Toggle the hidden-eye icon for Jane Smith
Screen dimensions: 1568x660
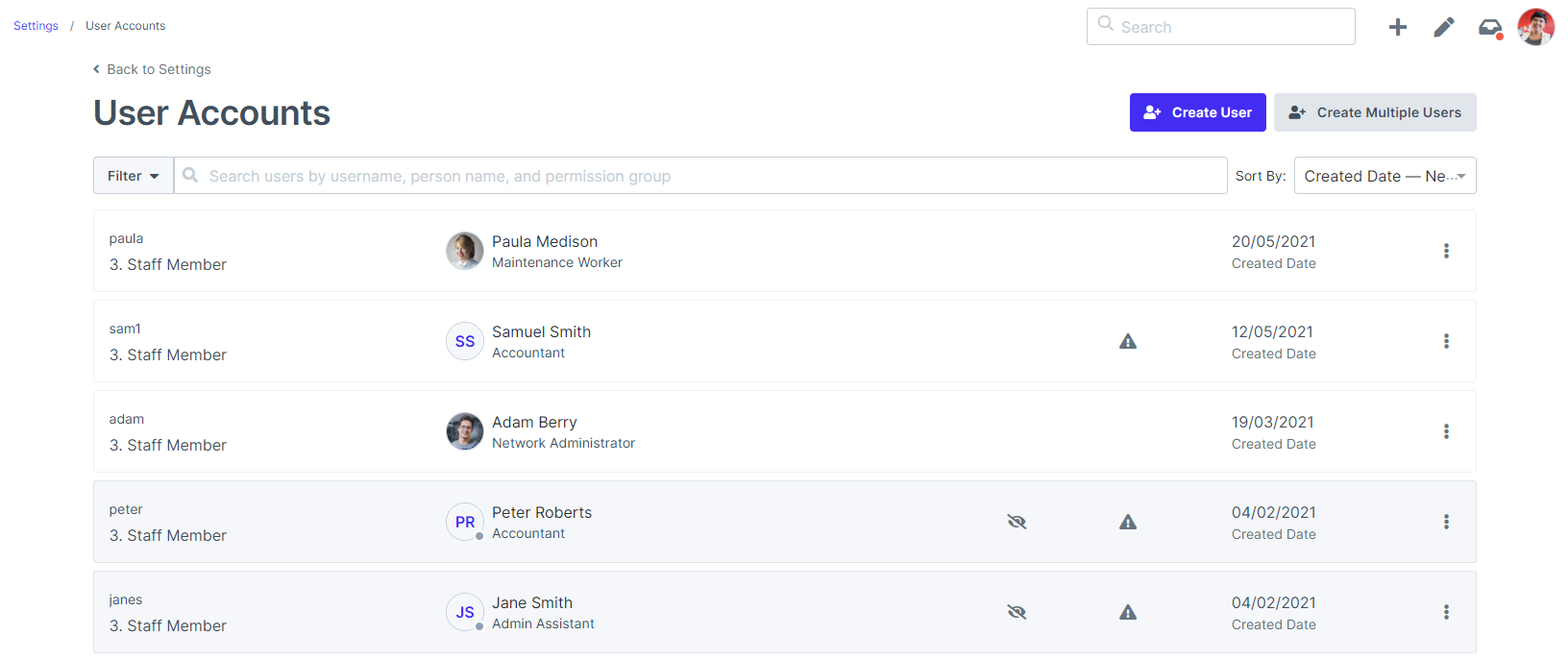(x=1017, y=612)
